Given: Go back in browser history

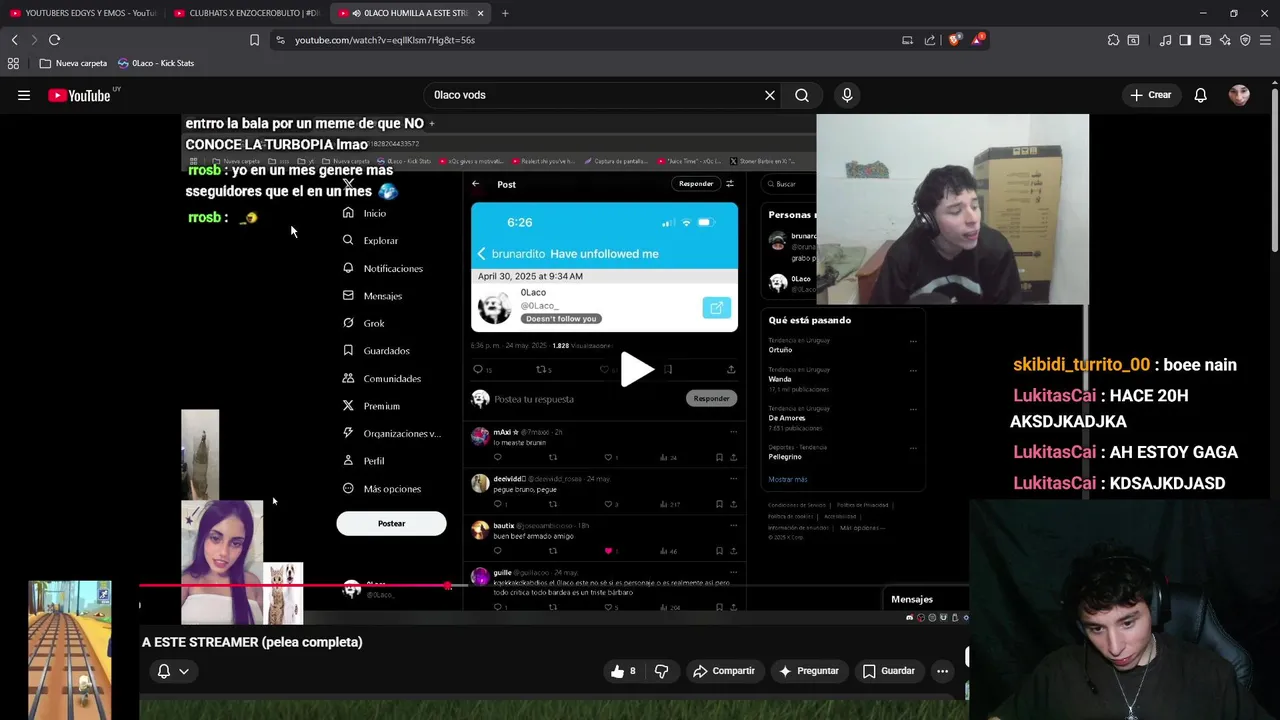Looking at the screenshot, I should [14, 40].
